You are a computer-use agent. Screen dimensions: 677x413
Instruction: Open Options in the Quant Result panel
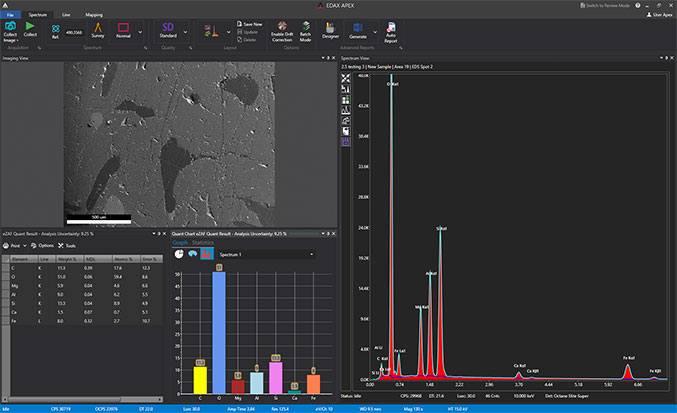42,246
